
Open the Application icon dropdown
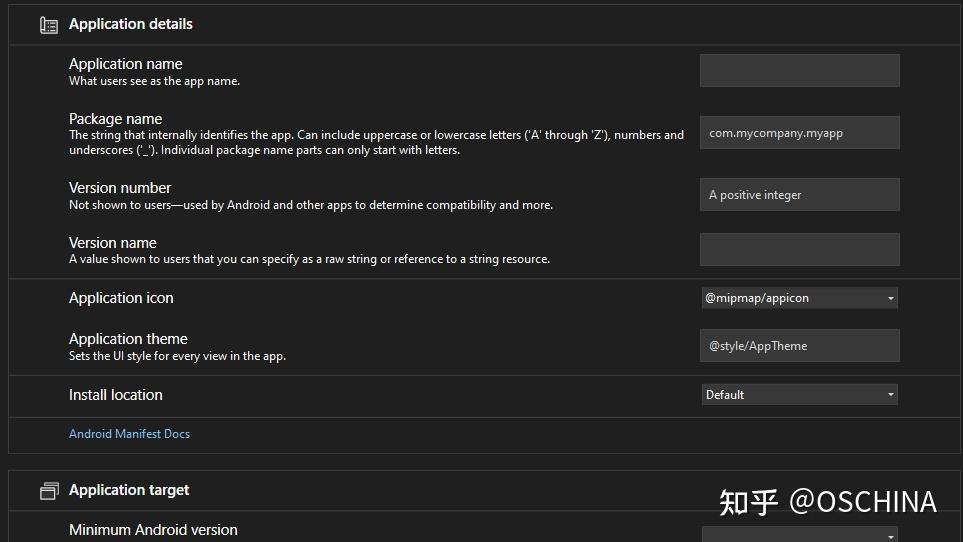click(800, 298)
